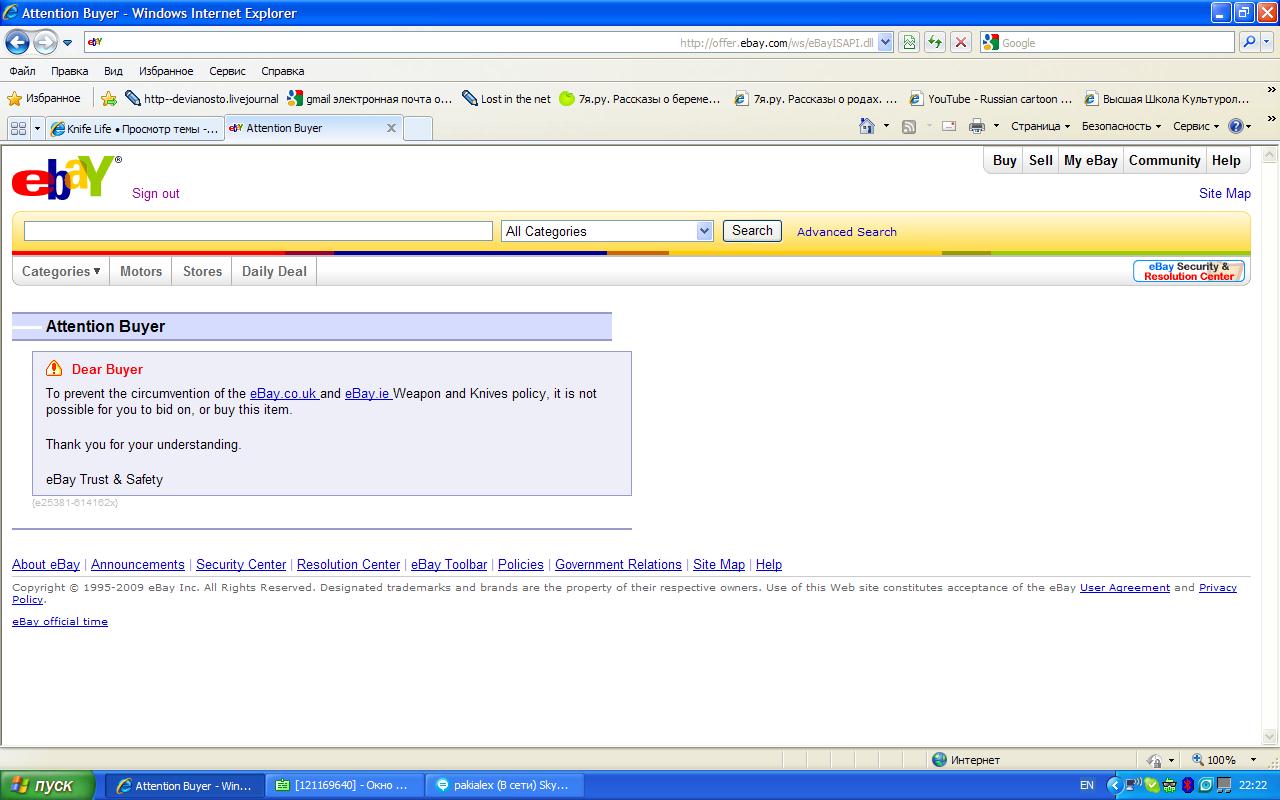Click the eBay search text field
The image size is (1280, 800).
[258, 231]
